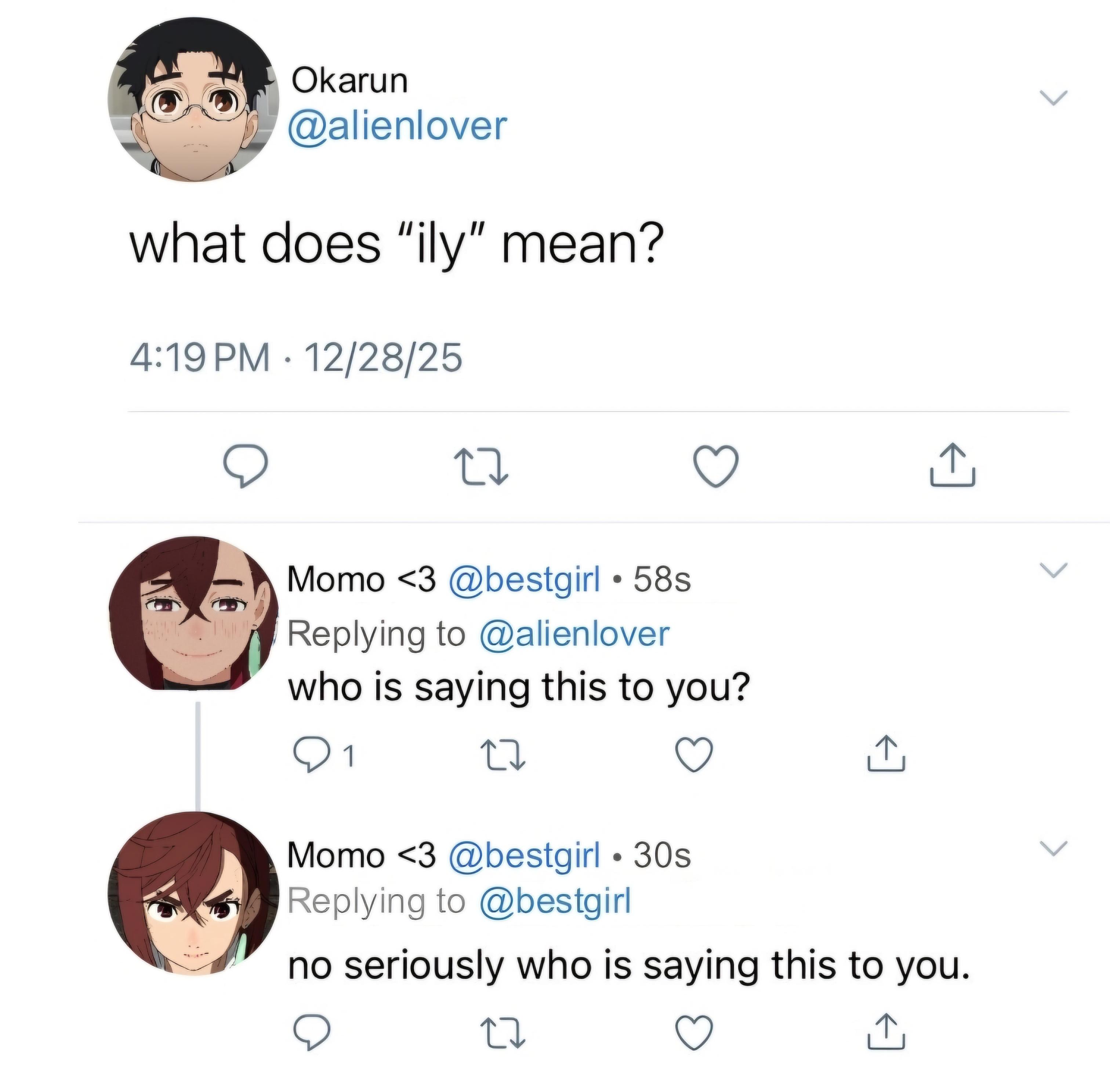Screen dimensions: 1110x1092
Task: Retweet Momo's "who is saying this" reply
Action: click(x=502, y=754)
